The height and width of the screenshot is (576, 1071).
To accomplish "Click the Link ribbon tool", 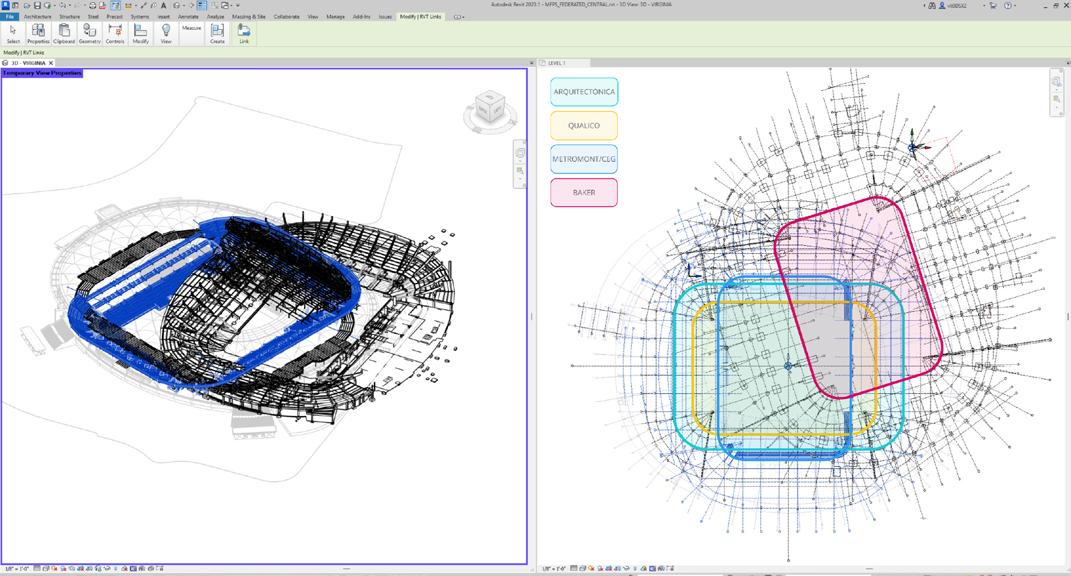I will 244,33.
